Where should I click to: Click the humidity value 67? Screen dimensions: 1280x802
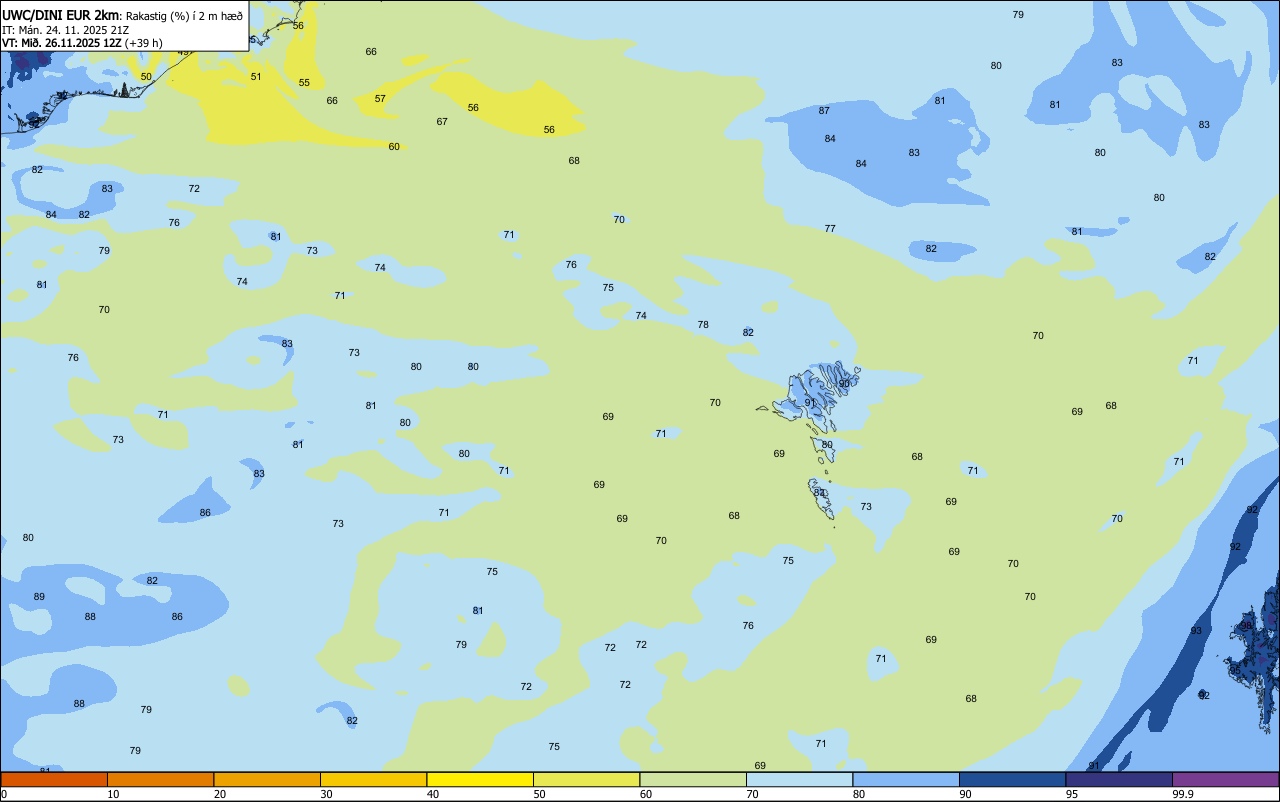tap(442, 121)
